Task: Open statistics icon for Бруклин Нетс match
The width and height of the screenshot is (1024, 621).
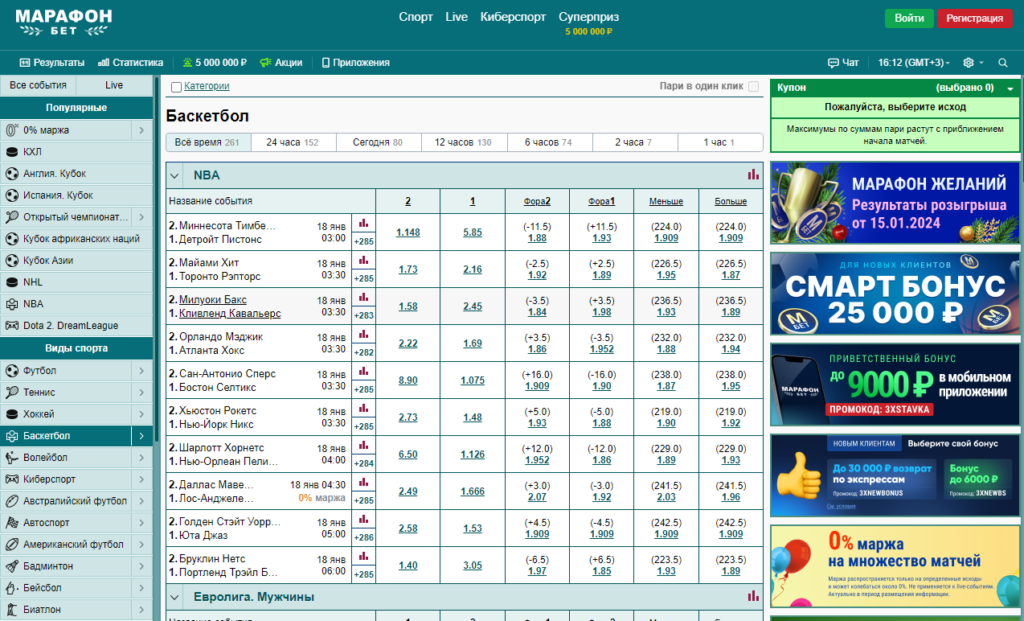Action: coord(363,557)
